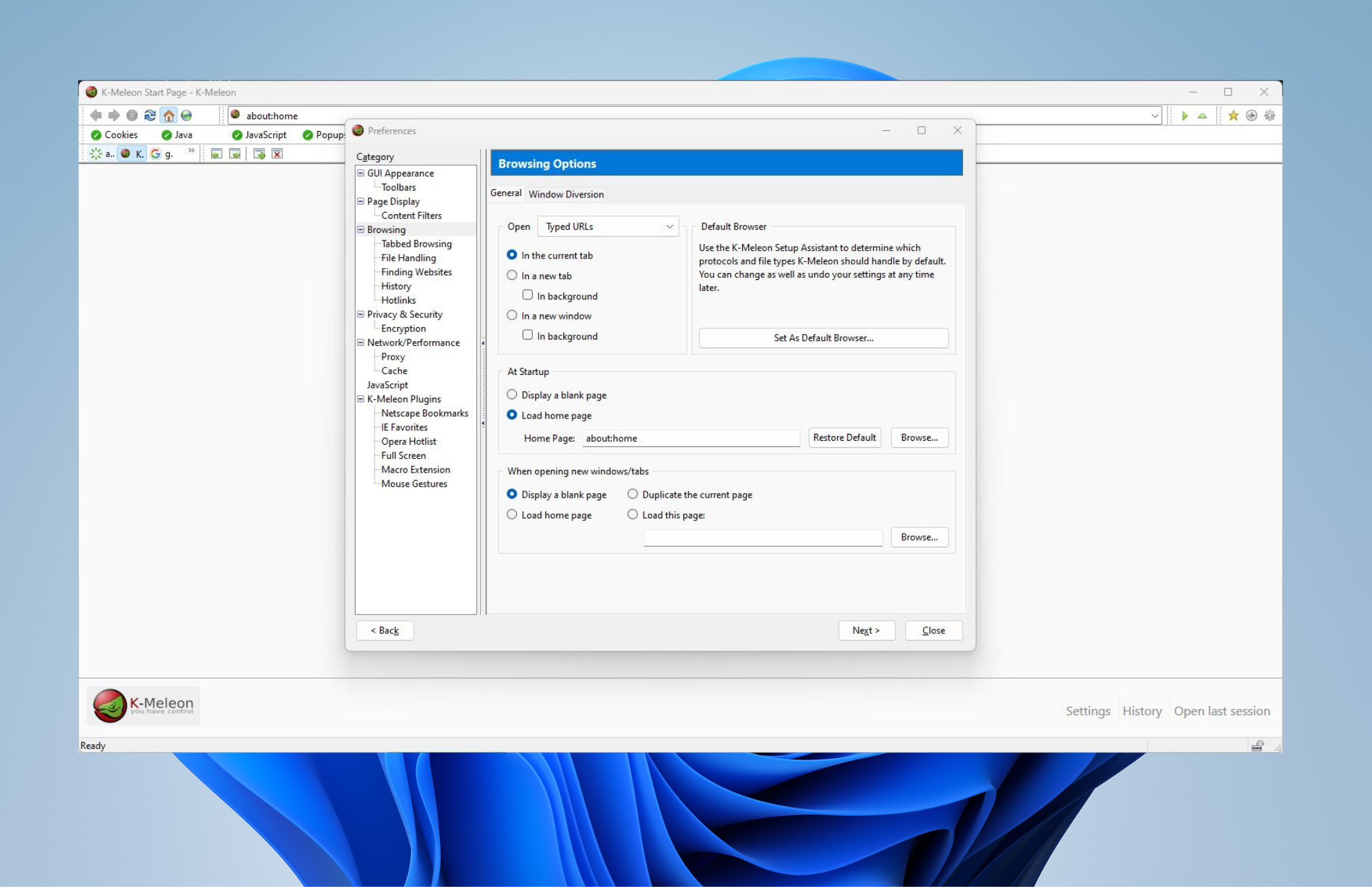
Task: Click the Next > button
Action: tap(866, 631)
